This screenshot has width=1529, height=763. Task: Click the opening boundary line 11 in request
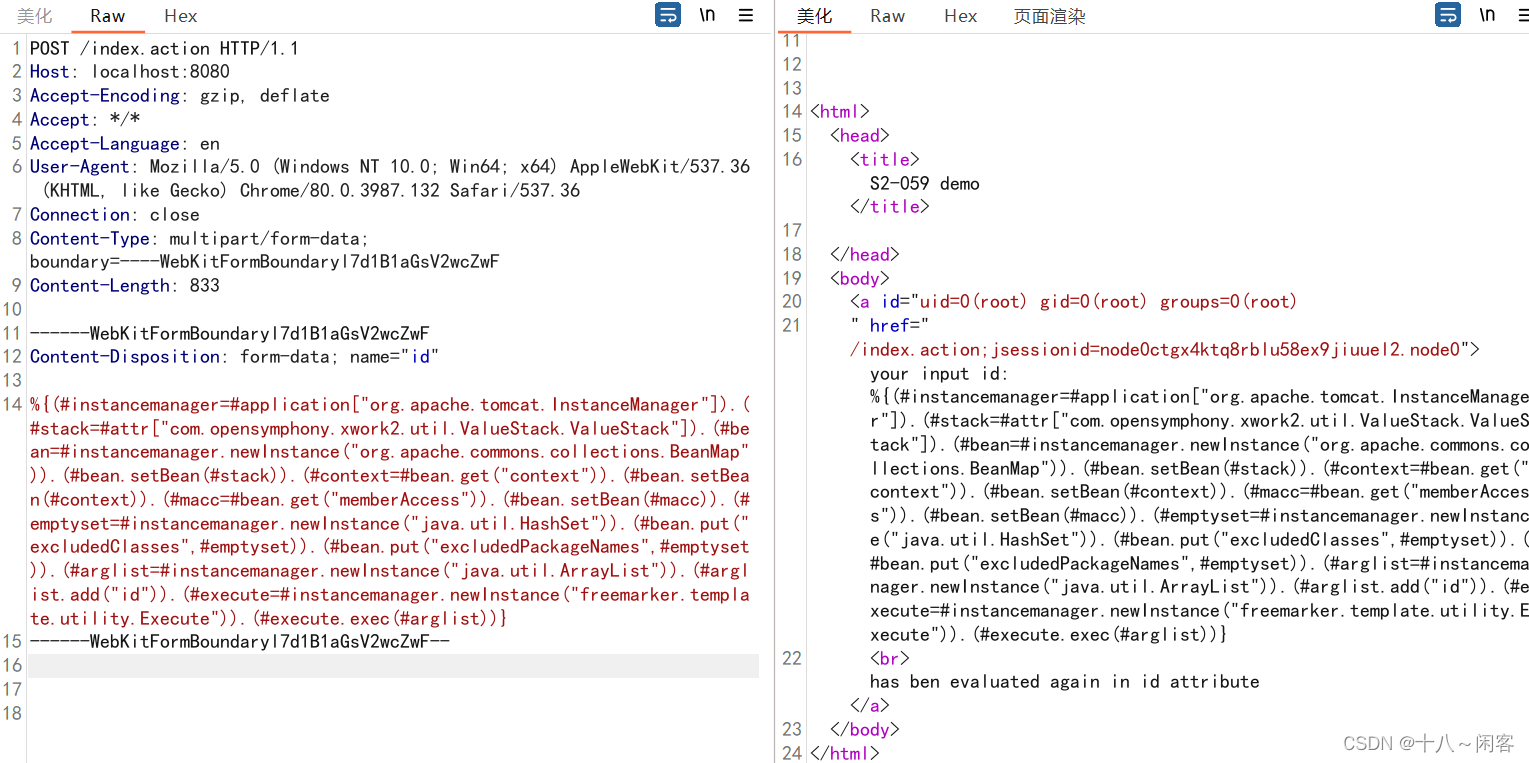pyautogui.click(x=230, y=333)
